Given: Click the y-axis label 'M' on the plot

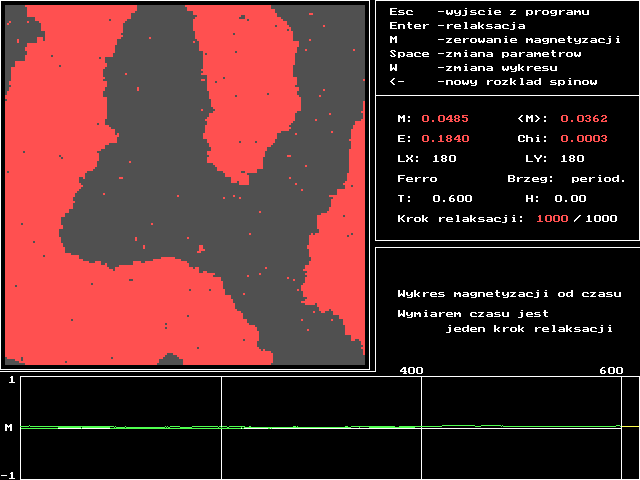Looking at the screenshot, I should coord(9,428).
